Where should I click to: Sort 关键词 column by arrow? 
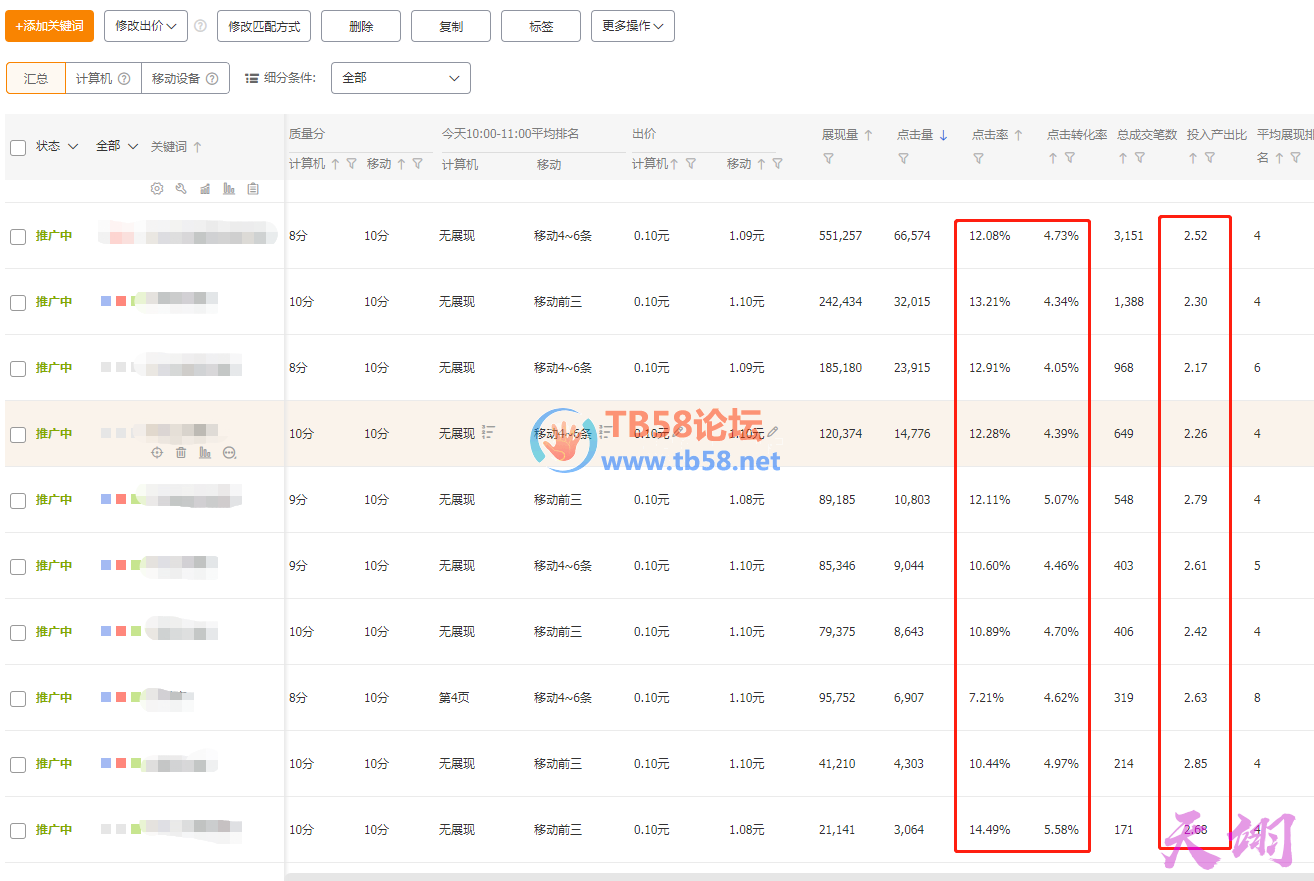[197, 147]
